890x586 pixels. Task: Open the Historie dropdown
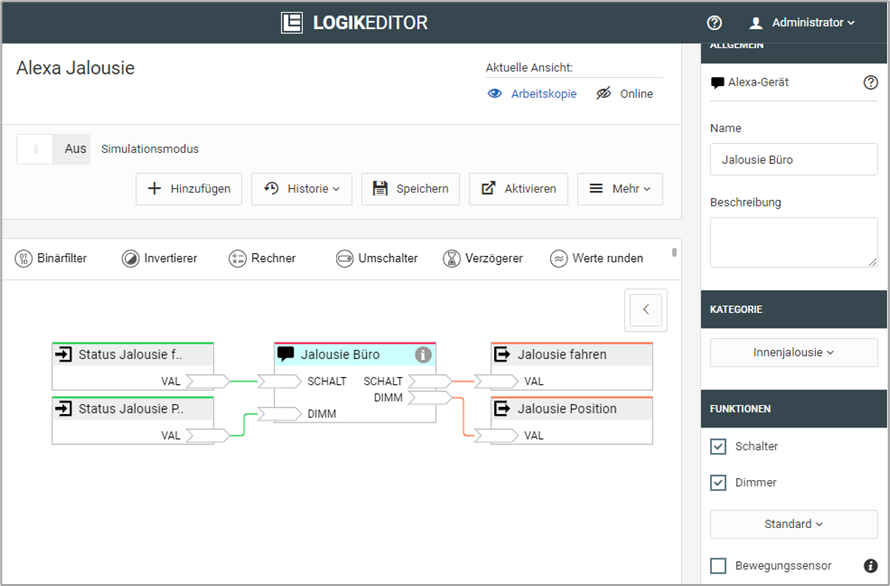coord(301,189)
